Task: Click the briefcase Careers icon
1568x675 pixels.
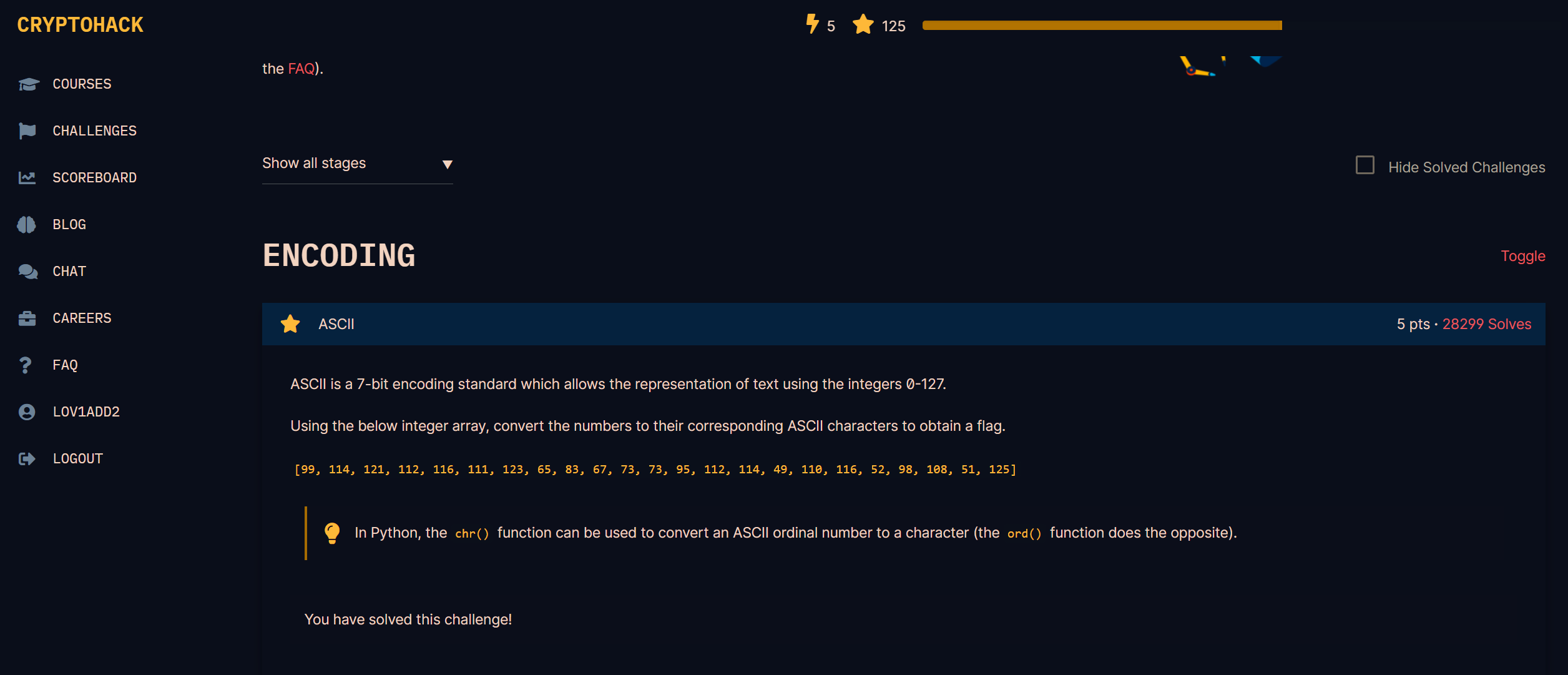Action: pyautogui.click(x=27, y=318)
